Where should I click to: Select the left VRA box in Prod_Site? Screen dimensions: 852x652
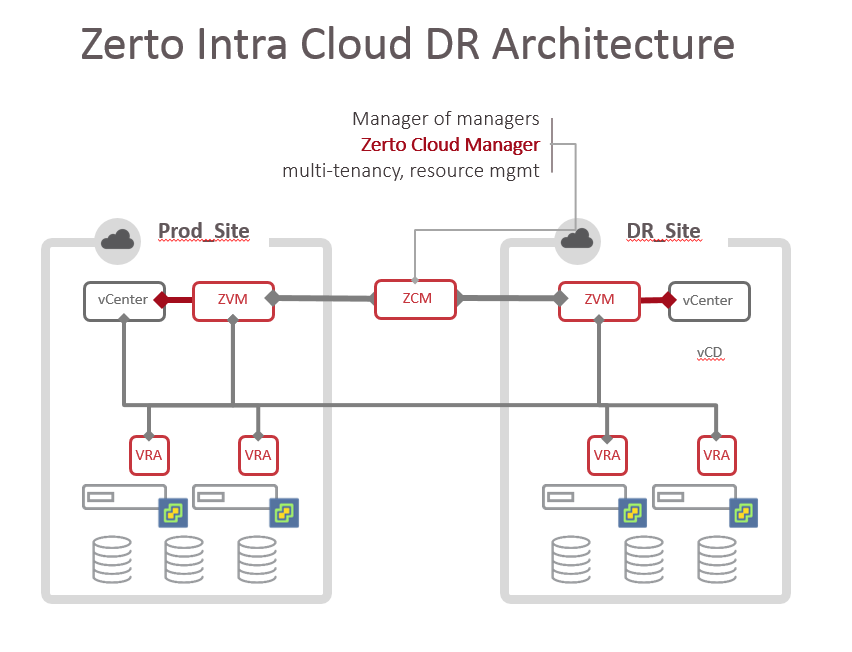click(x=149, y=455)
